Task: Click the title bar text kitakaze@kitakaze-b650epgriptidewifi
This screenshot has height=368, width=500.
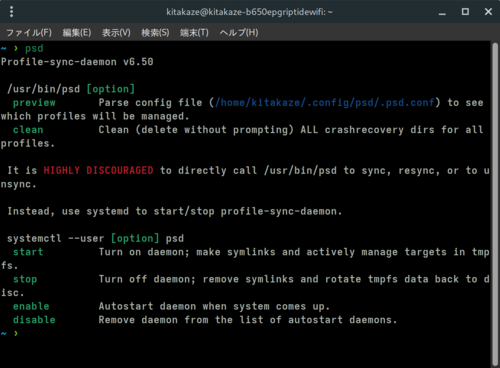Action: pos(249,12)
